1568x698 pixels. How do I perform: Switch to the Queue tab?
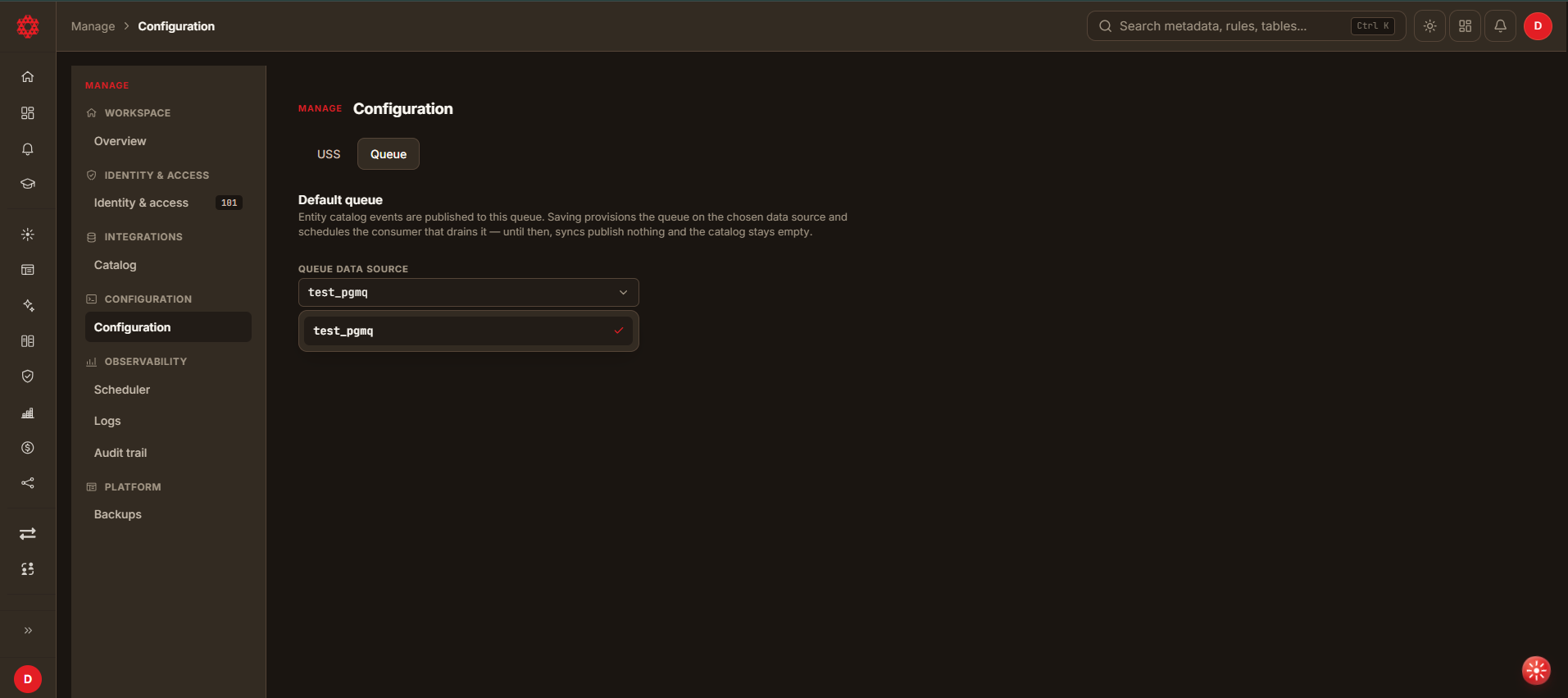(x=389, y=154)
